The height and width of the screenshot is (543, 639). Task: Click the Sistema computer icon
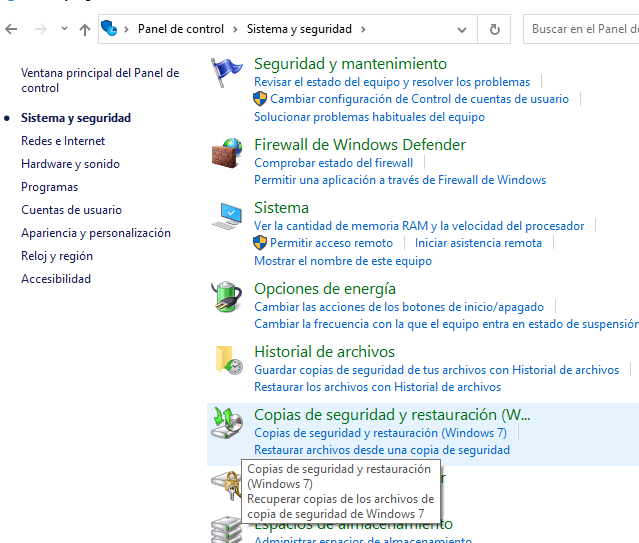[227, 216]
